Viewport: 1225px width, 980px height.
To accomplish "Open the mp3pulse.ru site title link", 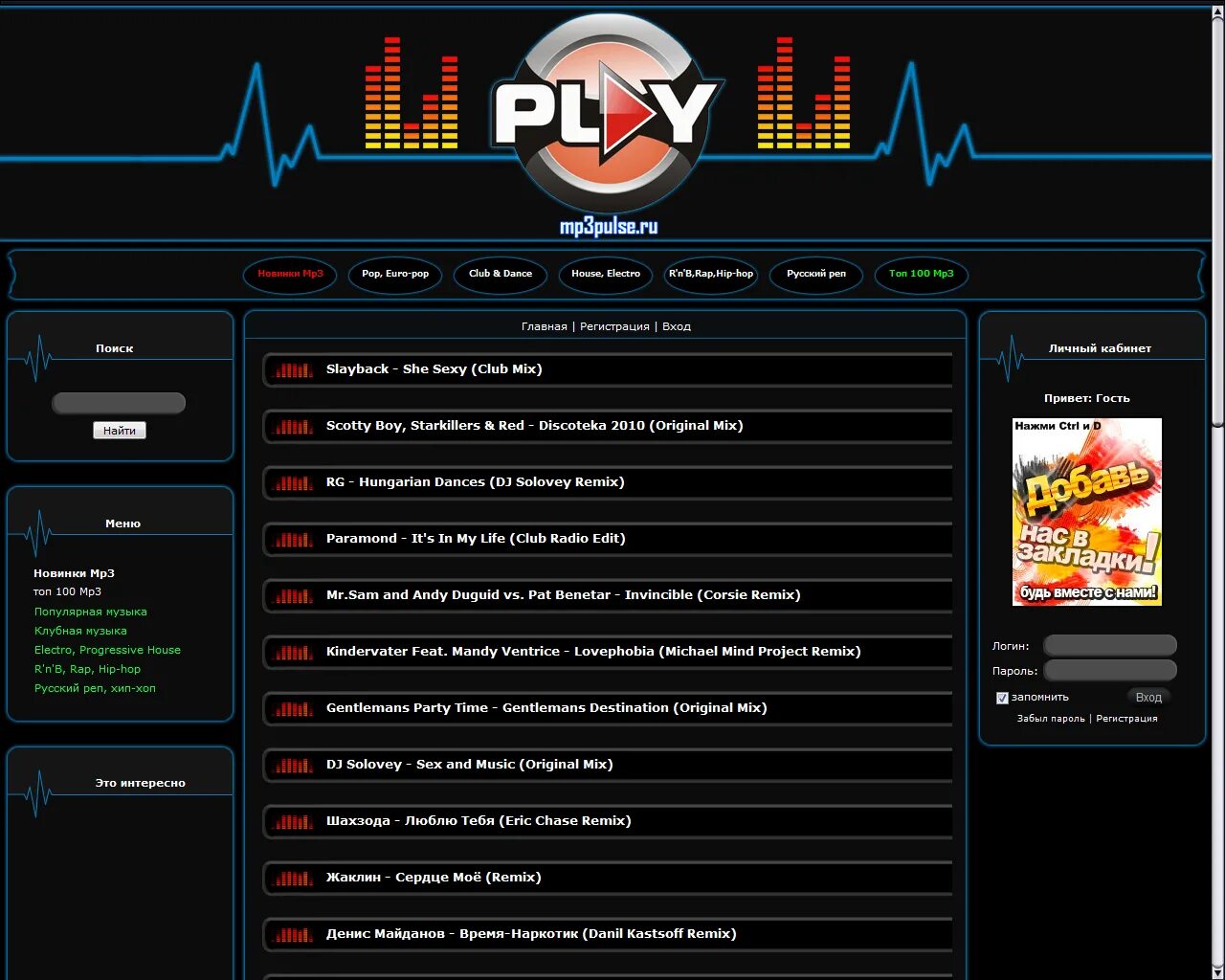I will (x=609, y=227).
